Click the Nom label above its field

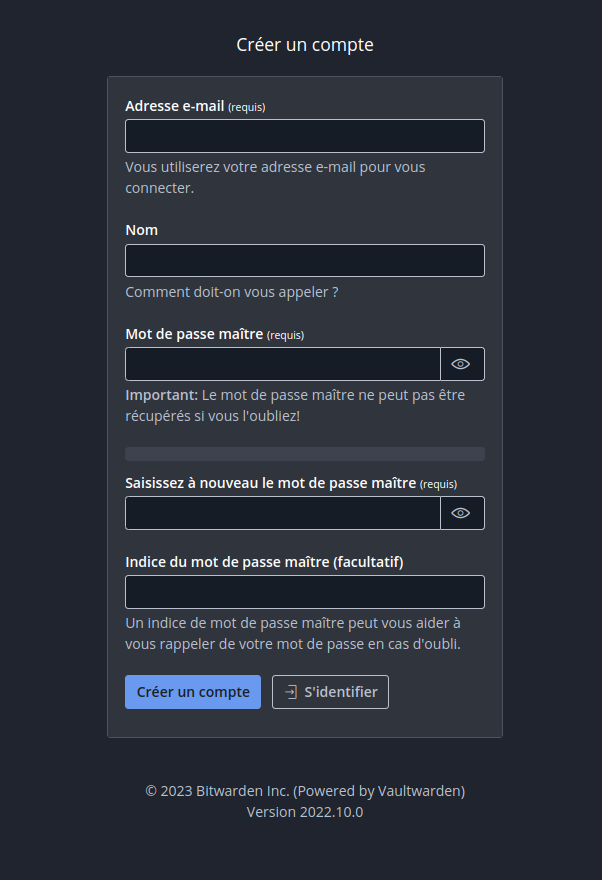tap(141, 230)
